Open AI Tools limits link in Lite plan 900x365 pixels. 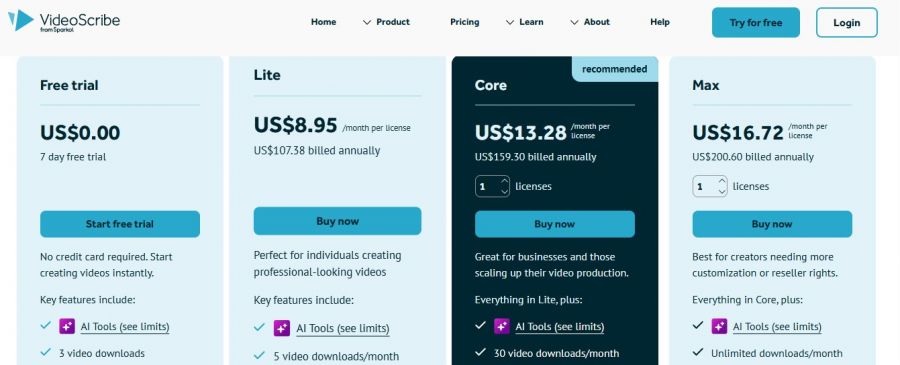pos(343,328)
